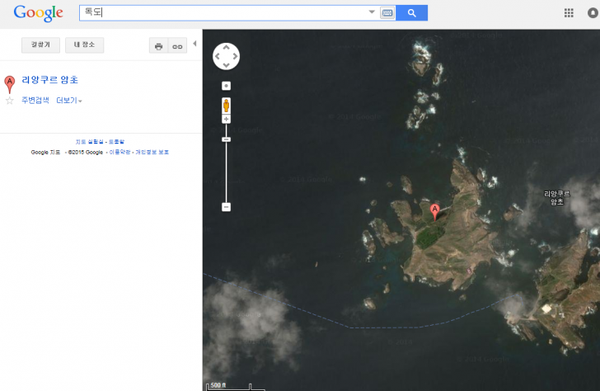Viewport: 600px width, 391px height.
Task: Open 개인정보 보호 privacy link
Action: 152,152
